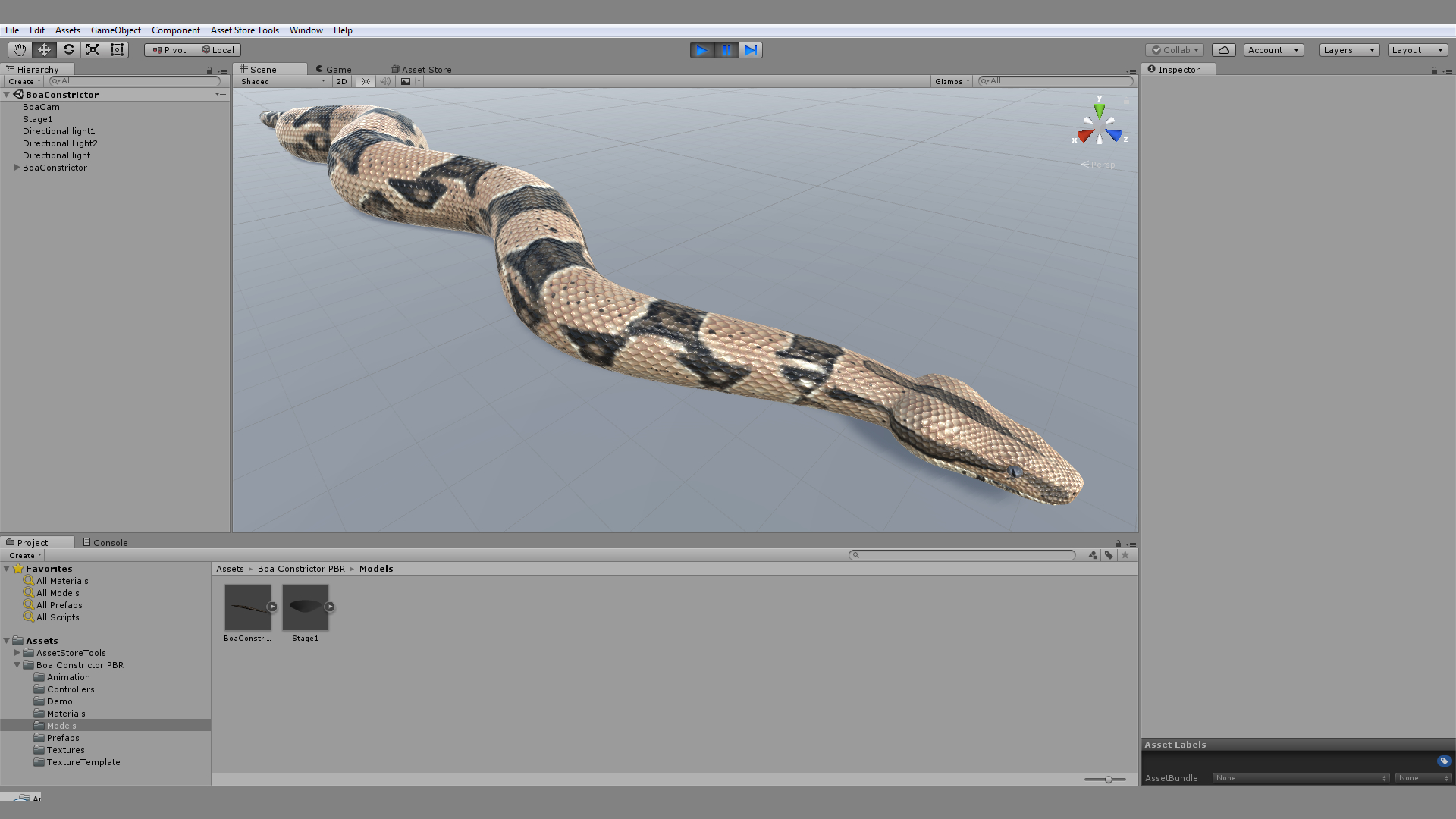The image size is (1456, 819).
Task: Toggle Pivot handle position button
Action: click(168, 50)
